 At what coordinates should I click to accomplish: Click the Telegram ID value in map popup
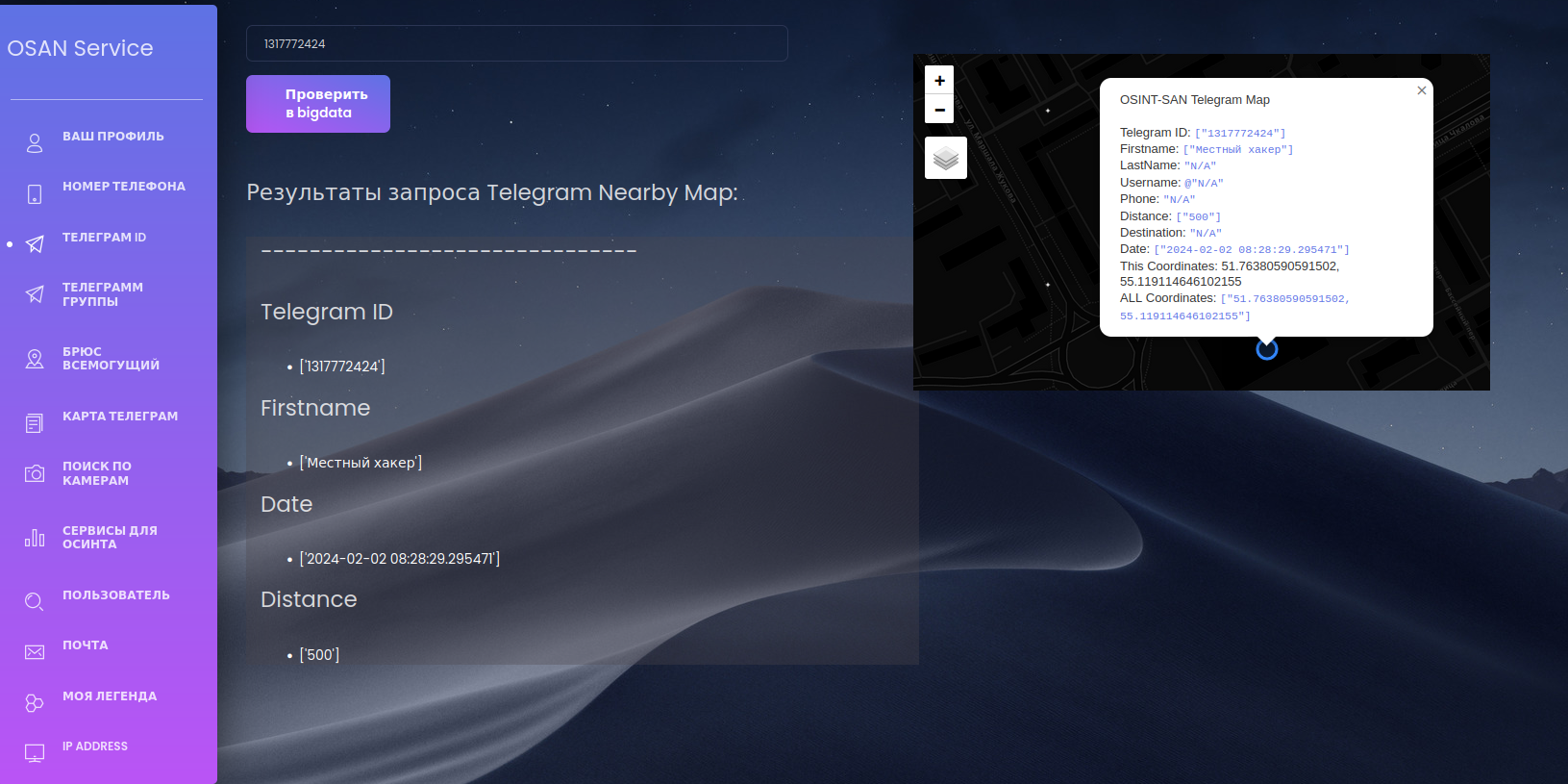1240,134
